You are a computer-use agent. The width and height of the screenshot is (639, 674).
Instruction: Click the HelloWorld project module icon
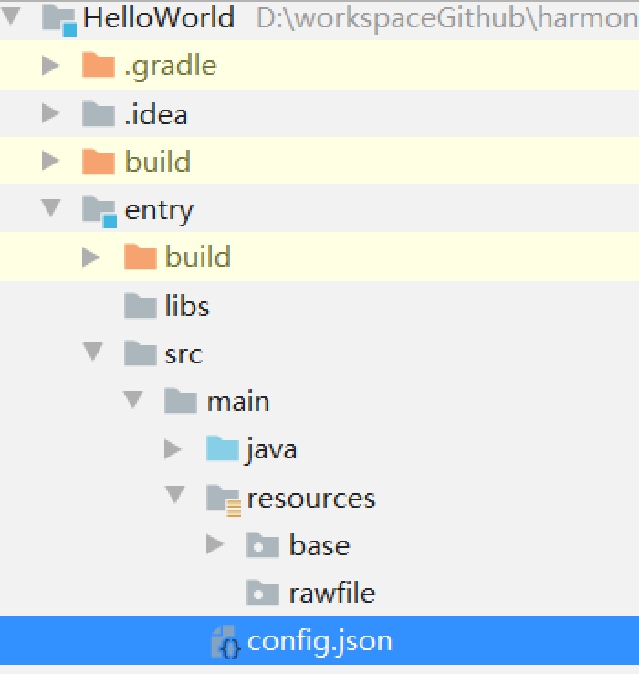pos(60,18)
